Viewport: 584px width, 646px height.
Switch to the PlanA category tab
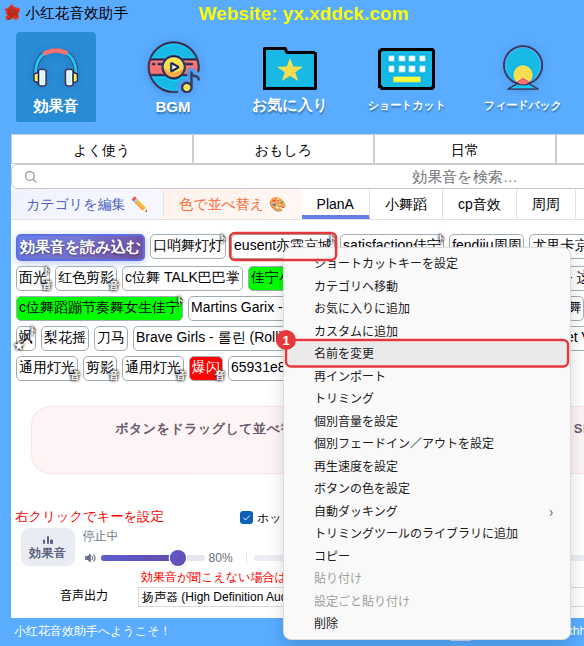click(x=335, y=204)
